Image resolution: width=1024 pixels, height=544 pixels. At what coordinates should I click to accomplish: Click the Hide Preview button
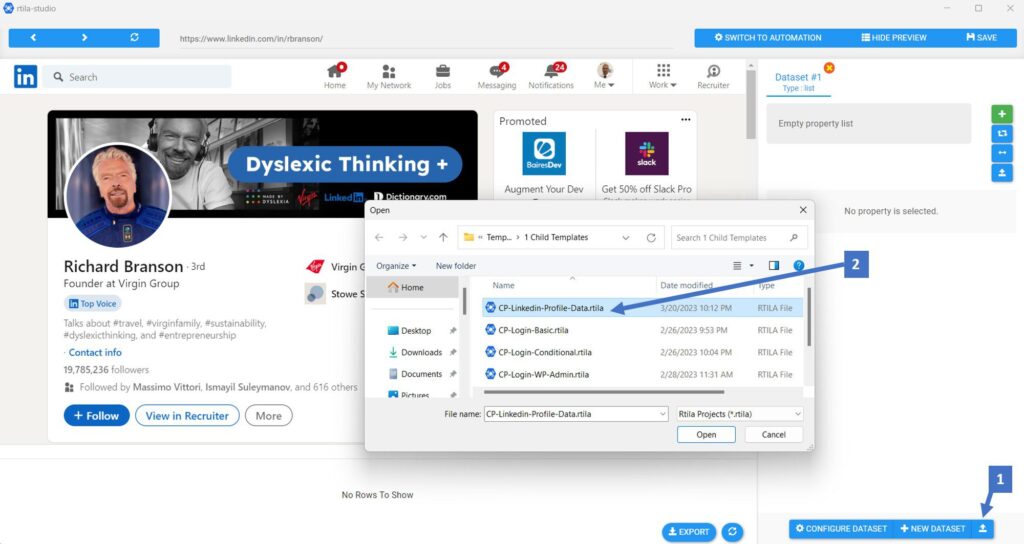click(893, 38)
